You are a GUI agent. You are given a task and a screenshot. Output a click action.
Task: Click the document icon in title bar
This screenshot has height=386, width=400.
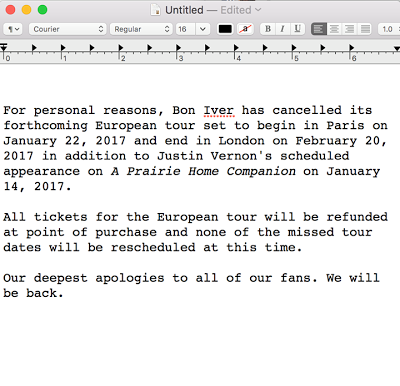156,10
